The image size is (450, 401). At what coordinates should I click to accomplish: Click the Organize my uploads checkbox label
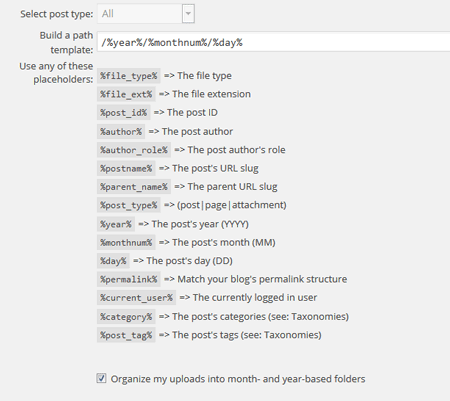238,379
